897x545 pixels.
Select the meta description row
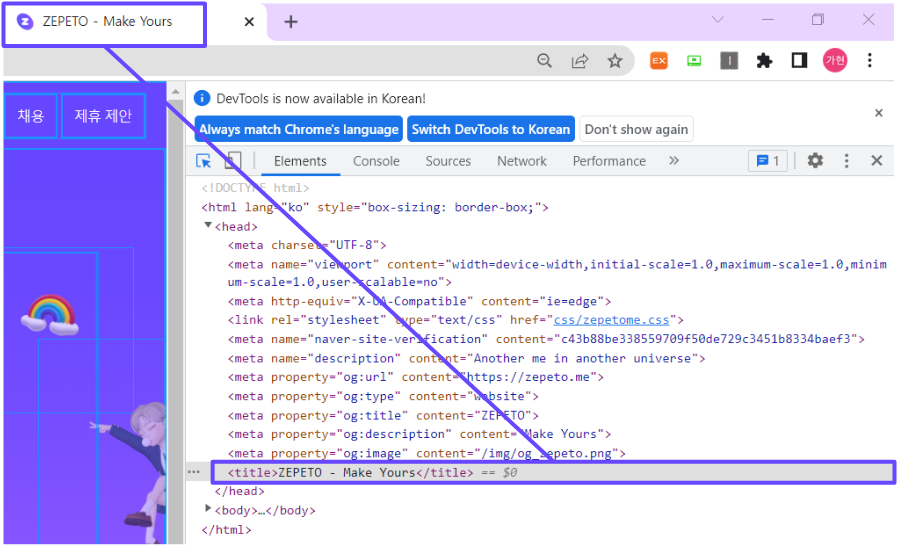click(x=466, y=359)
